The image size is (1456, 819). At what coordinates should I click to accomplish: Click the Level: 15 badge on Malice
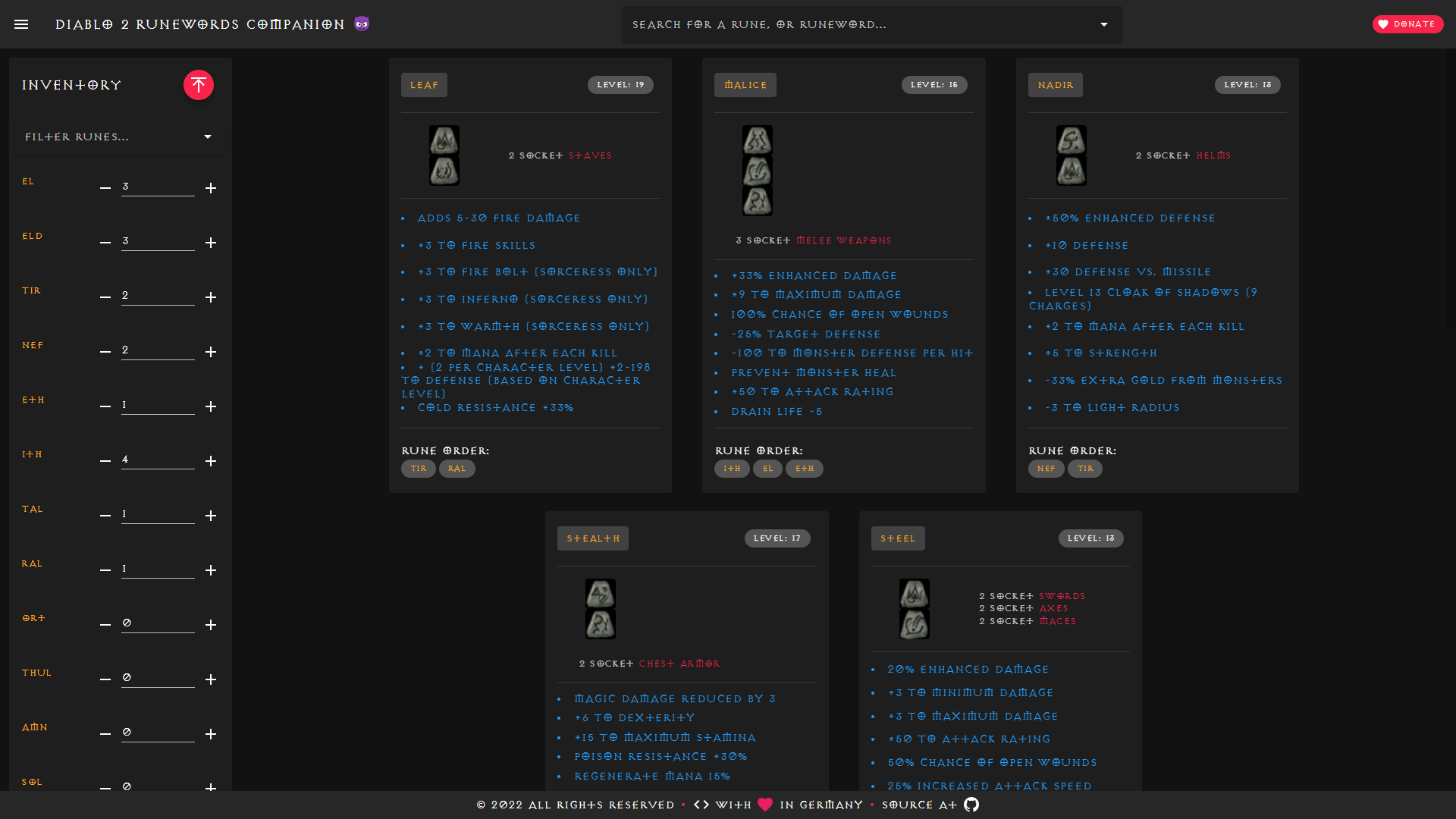point(934,85)
